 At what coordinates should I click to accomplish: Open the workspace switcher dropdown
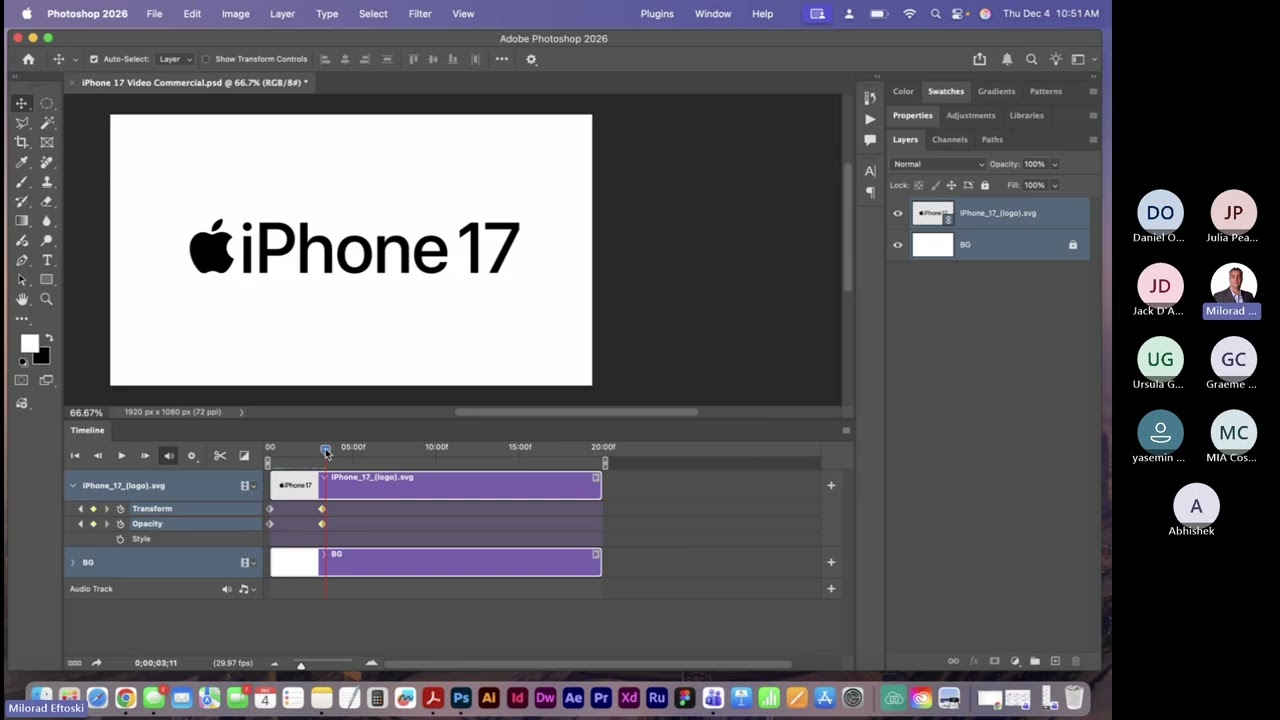coord(1082,59)
